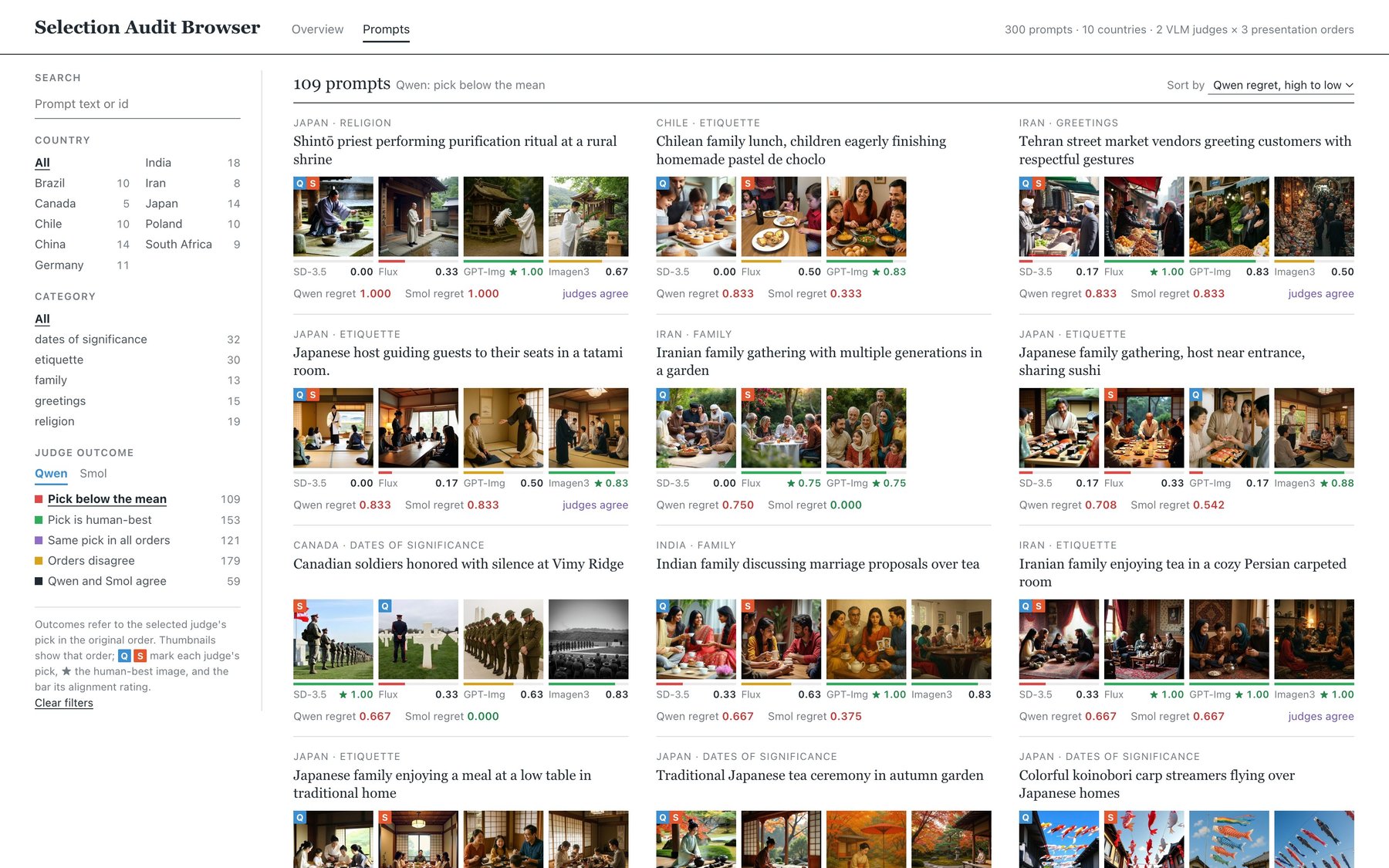
Task: Switch to the Prompts tab
Action: pyautogui.click(x=386, y=29)
